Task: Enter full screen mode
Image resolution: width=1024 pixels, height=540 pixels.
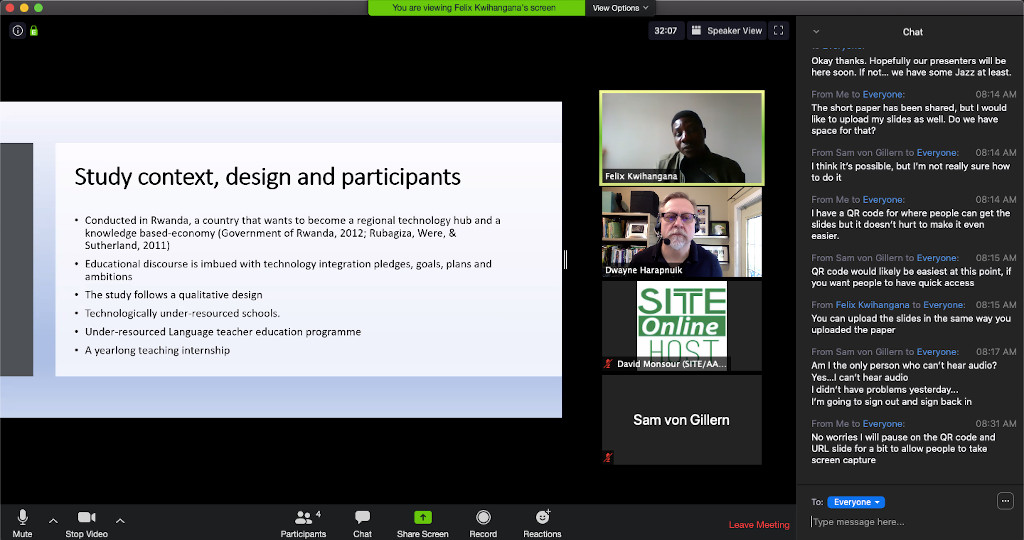Action: coord(779,31)
